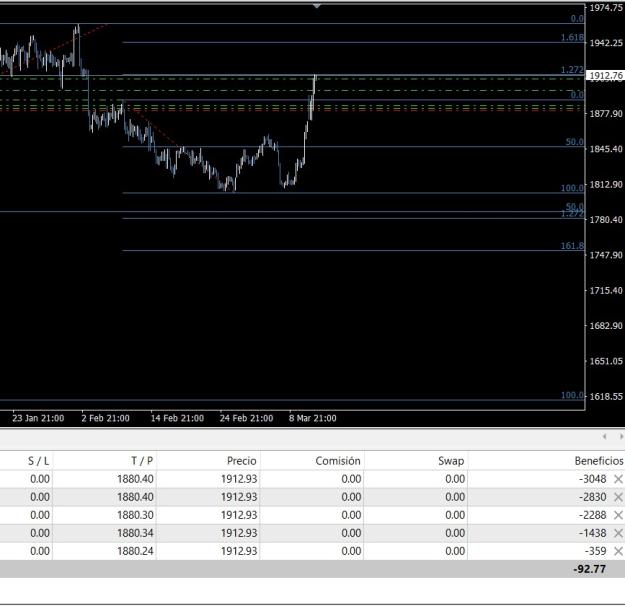Click the 1651.05 price scale label
625x606 pixels.
point(606,361)
